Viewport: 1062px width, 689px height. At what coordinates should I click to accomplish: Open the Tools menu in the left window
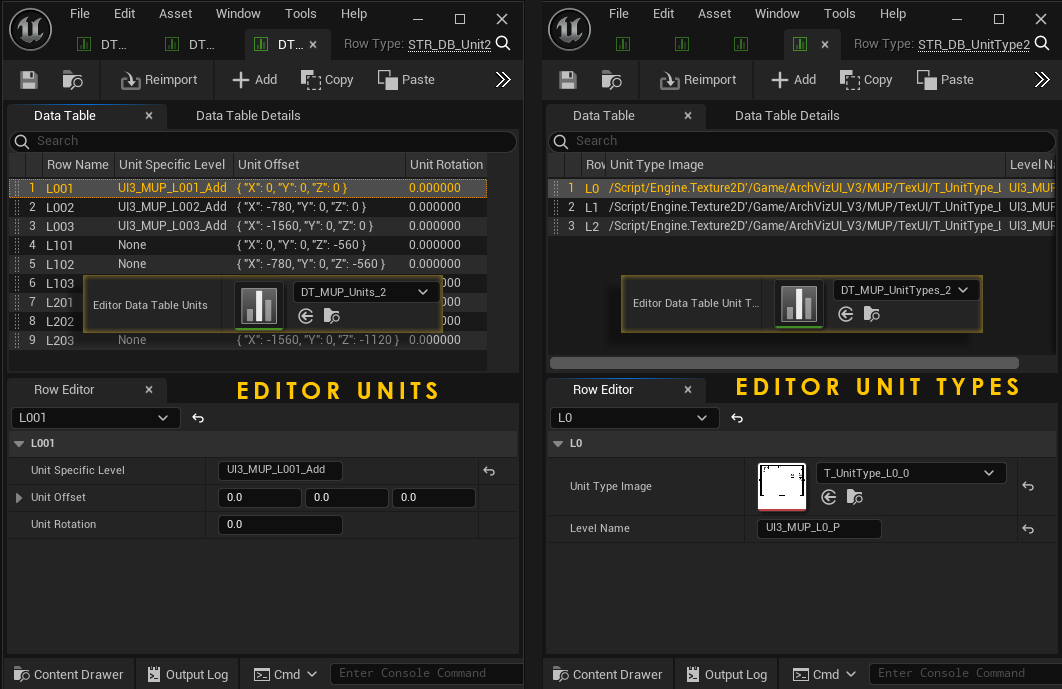[300, 14]
